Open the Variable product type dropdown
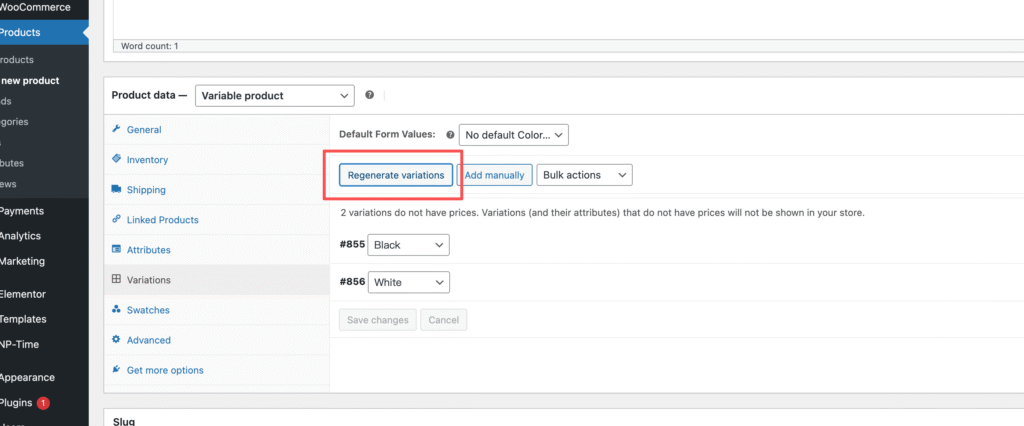The height and width of the screenshot is (426, 1024). click(274, 96)
